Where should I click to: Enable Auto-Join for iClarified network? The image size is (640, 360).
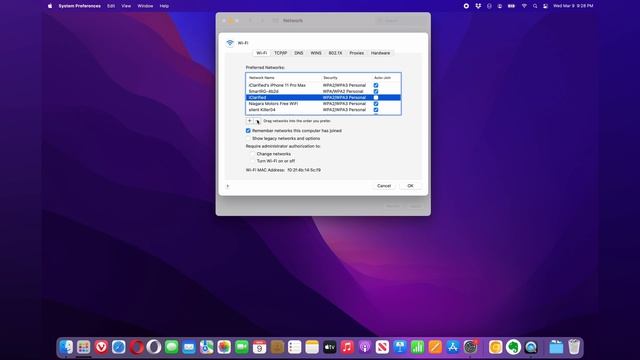tap(376, 98)
